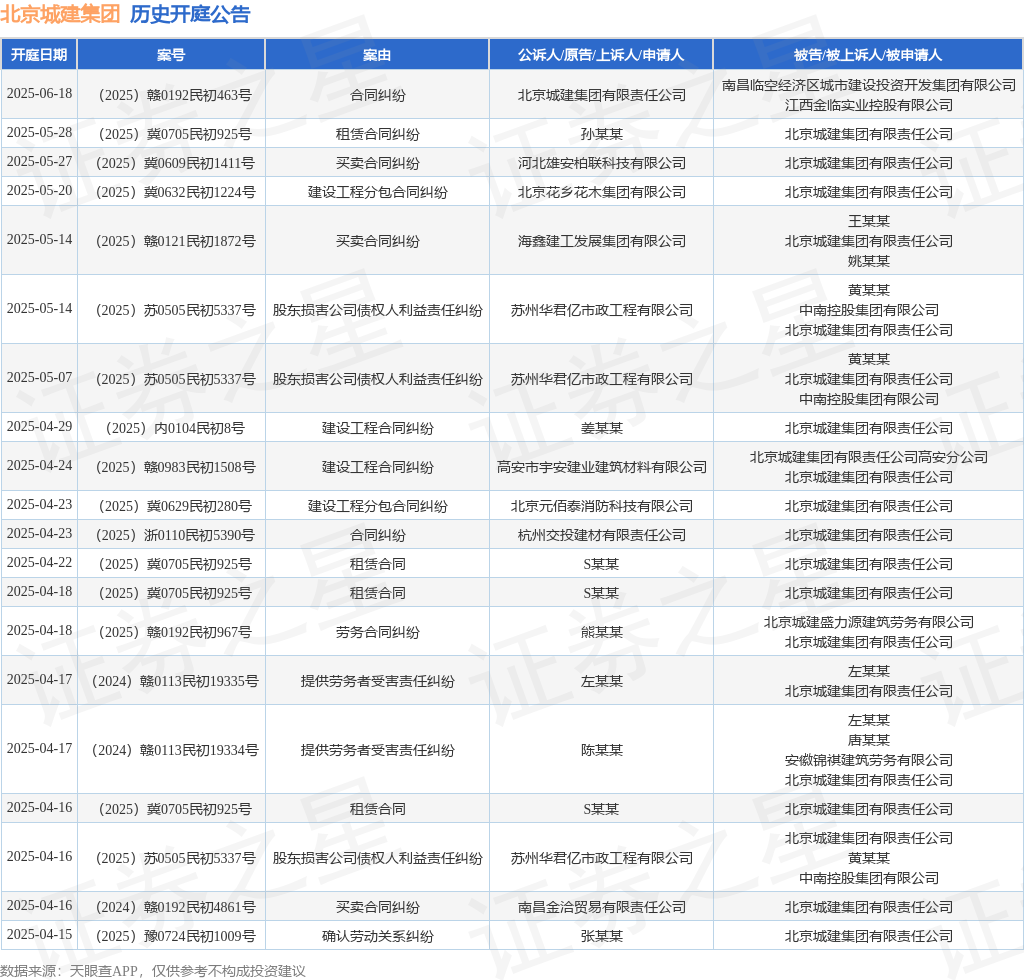Image resolution: width=1024 pixels, height=980 pixels.
Task: Click the date cell '2025-06-18'
Action: tap(39, 94)
